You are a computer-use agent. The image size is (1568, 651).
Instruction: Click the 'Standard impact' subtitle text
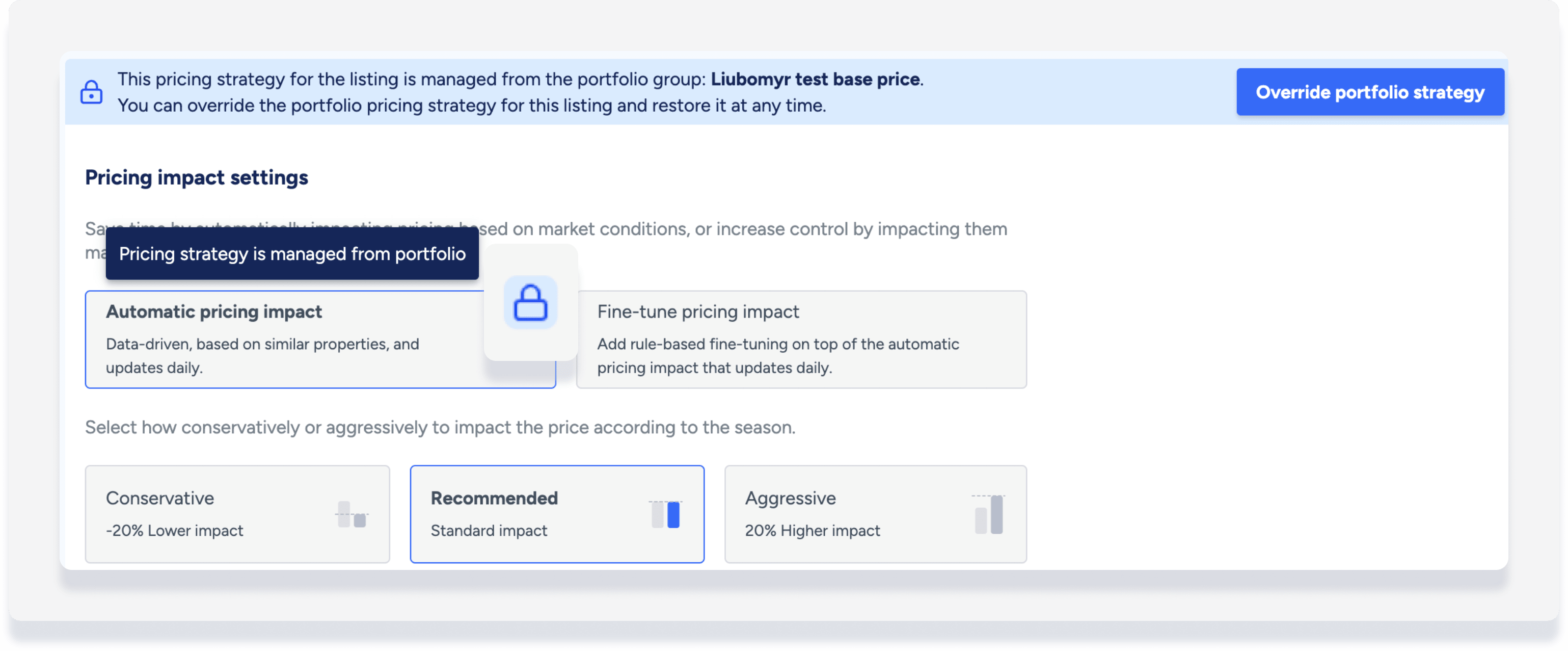[489, 530]
